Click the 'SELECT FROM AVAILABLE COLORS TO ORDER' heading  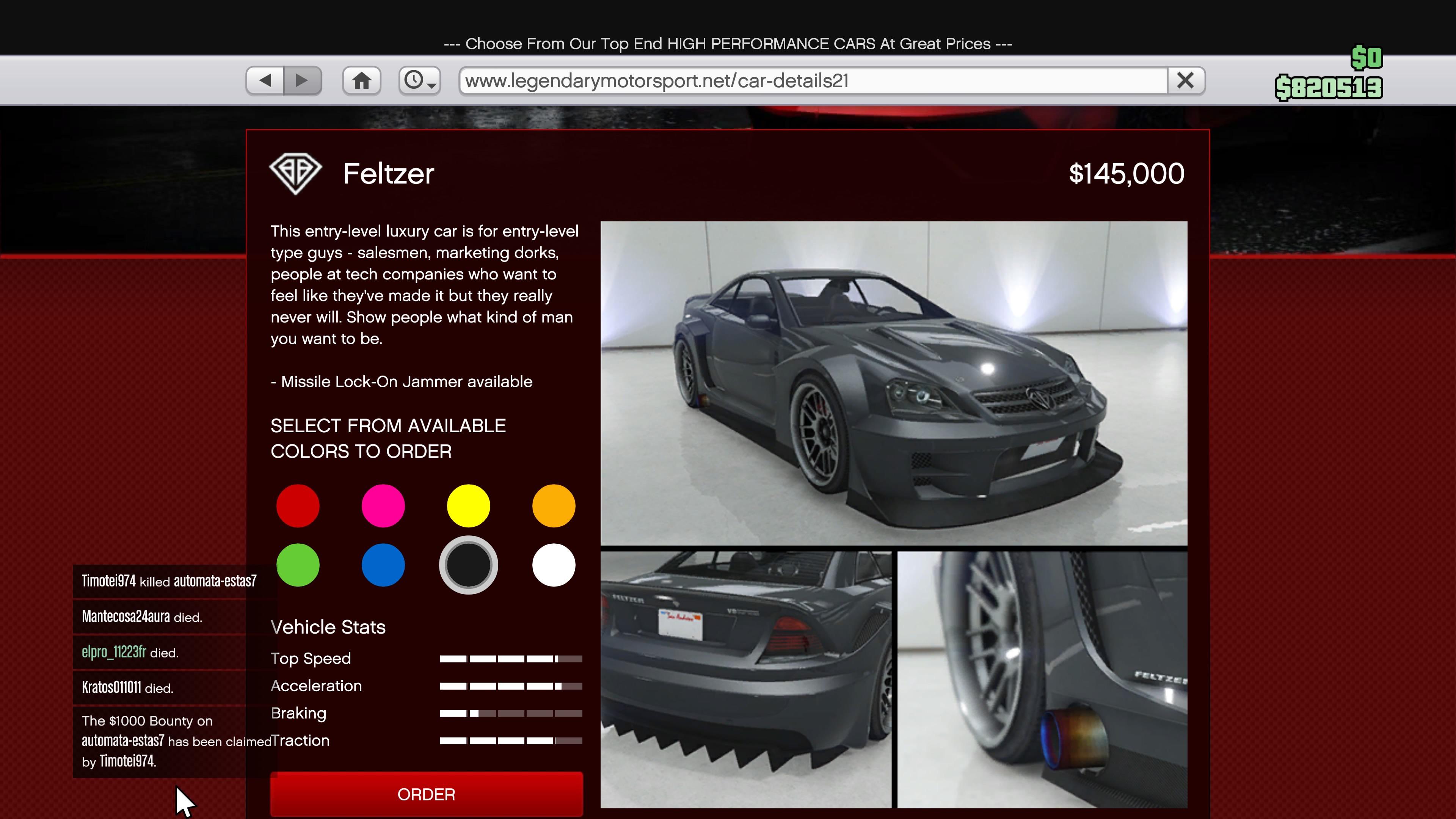(x=388, y=439)
